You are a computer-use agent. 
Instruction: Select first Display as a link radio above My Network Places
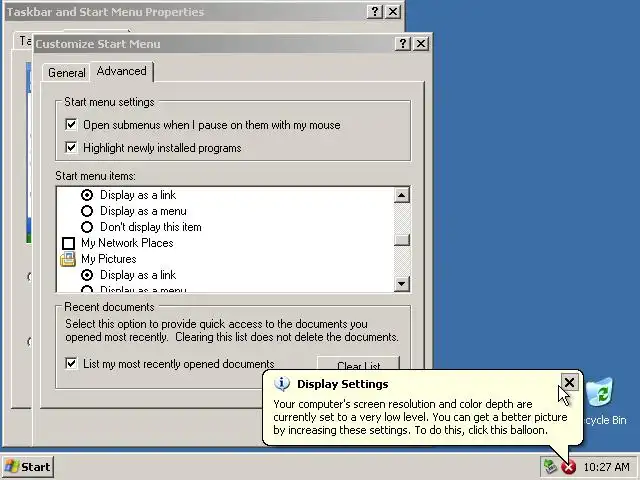[x=87, y=195]
